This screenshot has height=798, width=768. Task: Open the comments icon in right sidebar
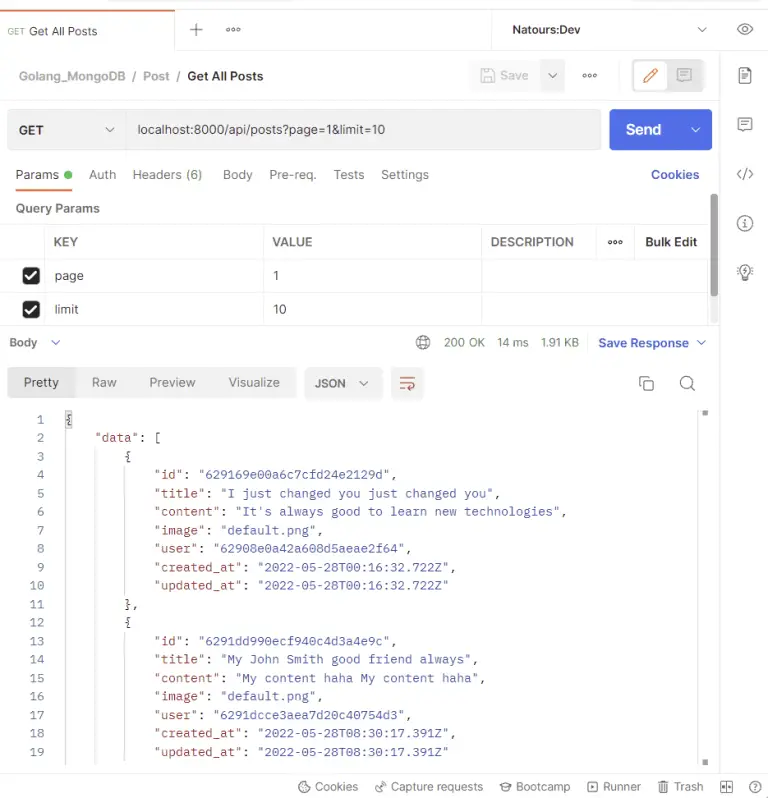pyautogui.click(x=745, y=125)
